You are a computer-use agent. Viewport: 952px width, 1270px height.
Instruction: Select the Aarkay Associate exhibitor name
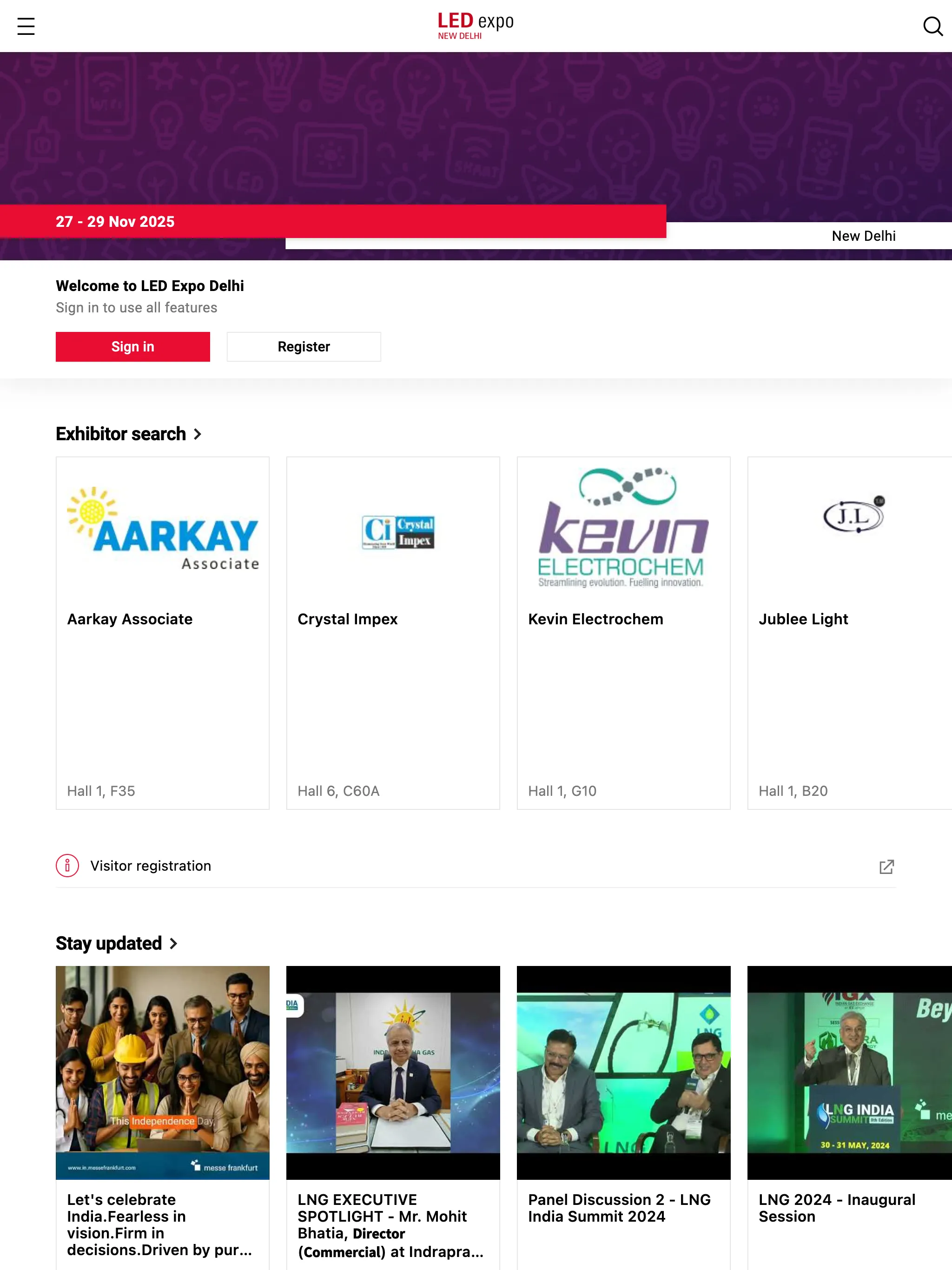[130, 619]
